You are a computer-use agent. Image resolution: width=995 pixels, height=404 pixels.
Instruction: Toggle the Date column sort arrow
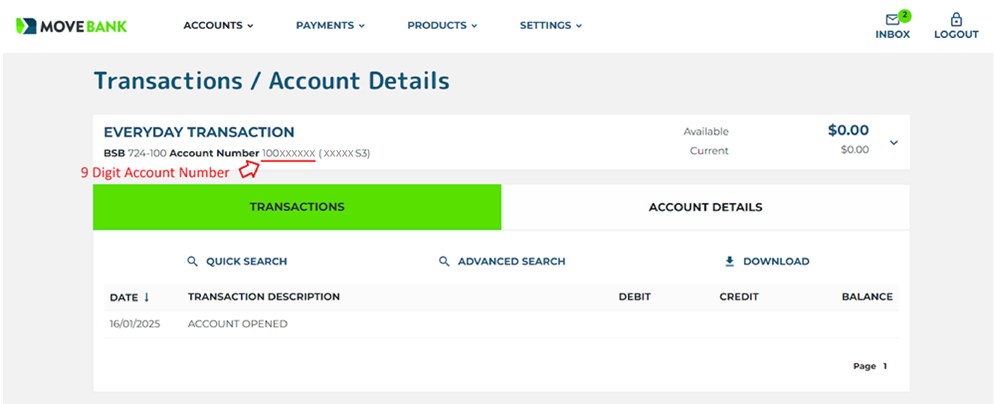[147, 297]
